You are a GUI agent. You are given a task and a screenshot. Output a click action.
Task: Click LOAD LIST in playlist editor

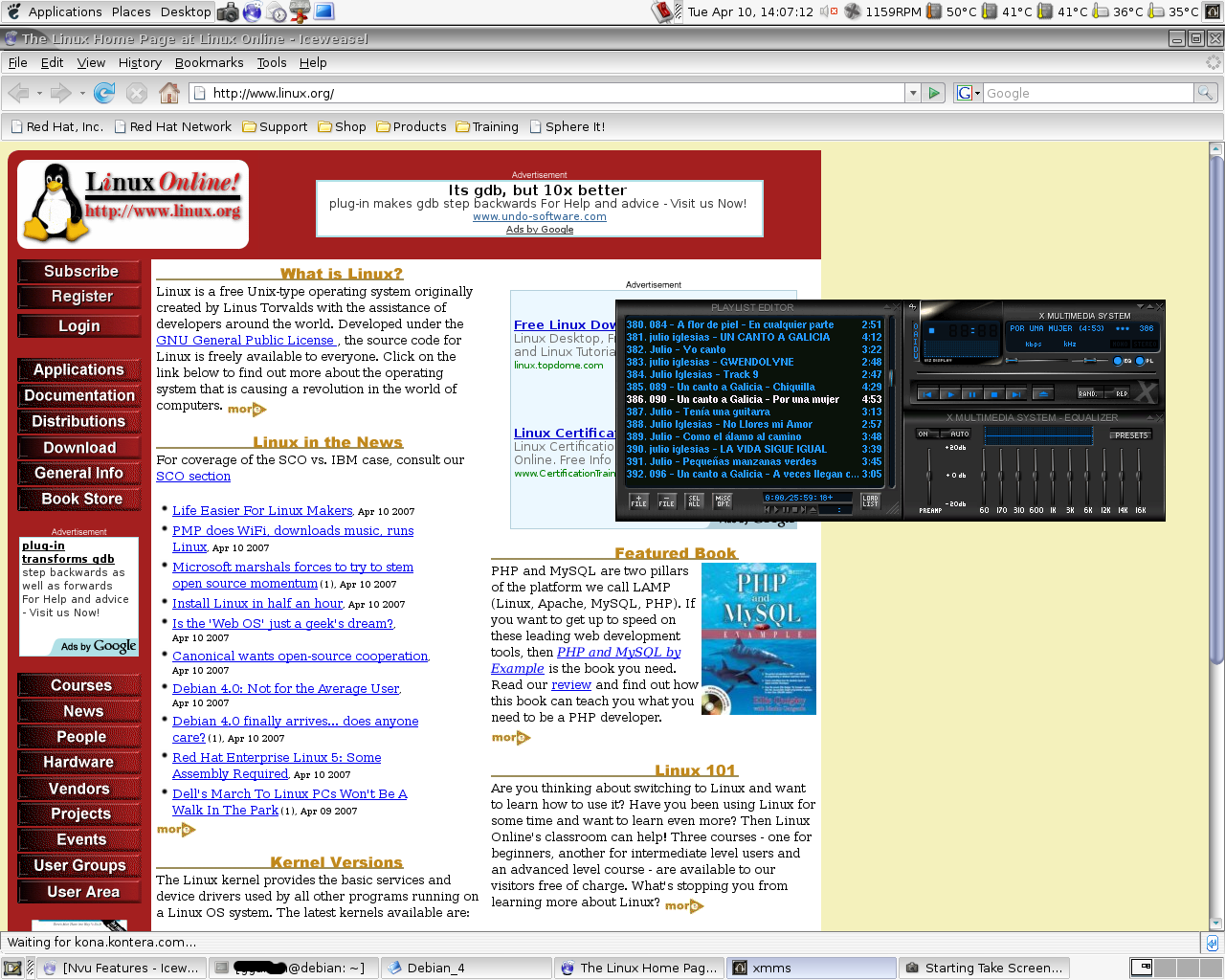pos(871,501)
